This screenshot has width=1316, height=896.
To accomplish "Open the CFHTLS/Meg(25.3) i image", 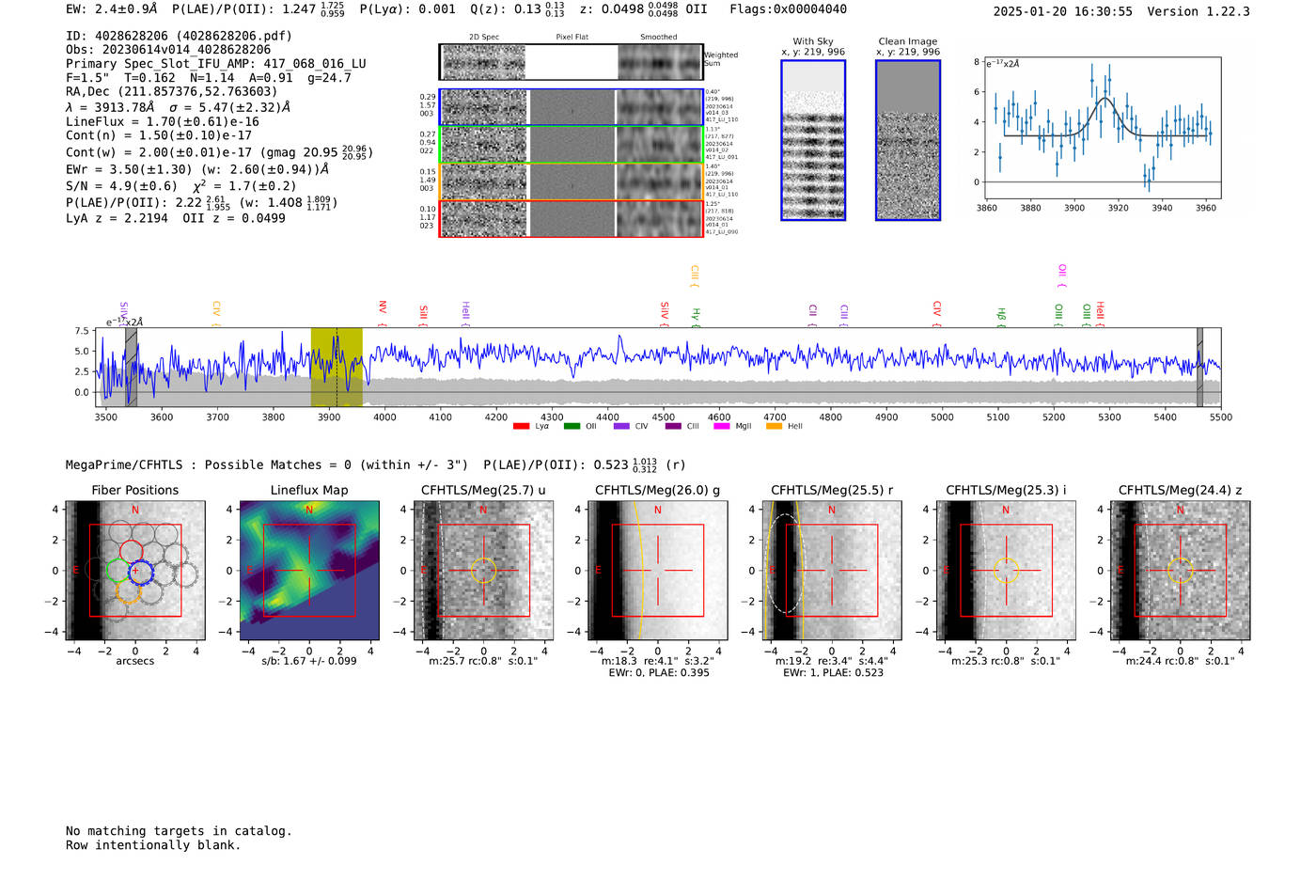I will coord(1006,571).
